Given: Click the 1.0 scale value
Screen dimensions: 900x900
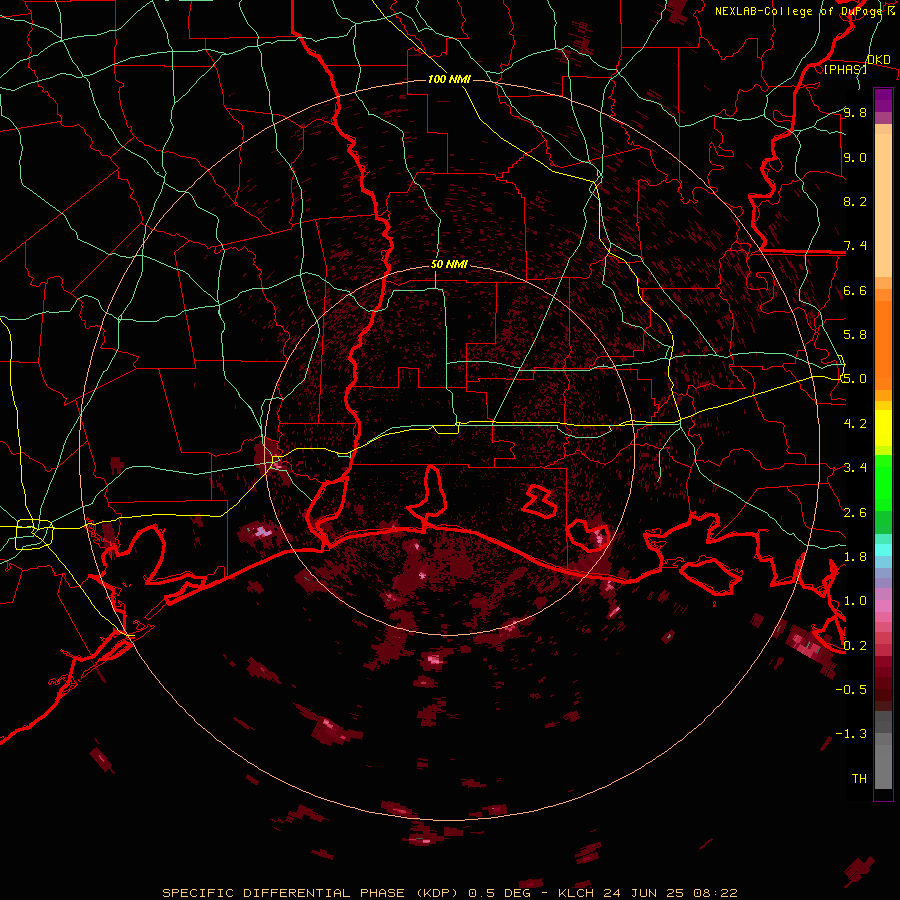Looking at the screenshot, I should pyautogui.click(x=855, y=601).
